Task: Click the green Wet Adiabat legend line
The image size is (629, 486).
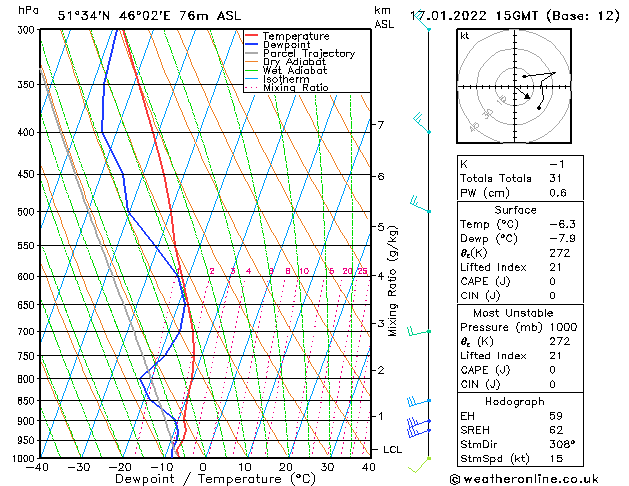Action: [252, 70]
